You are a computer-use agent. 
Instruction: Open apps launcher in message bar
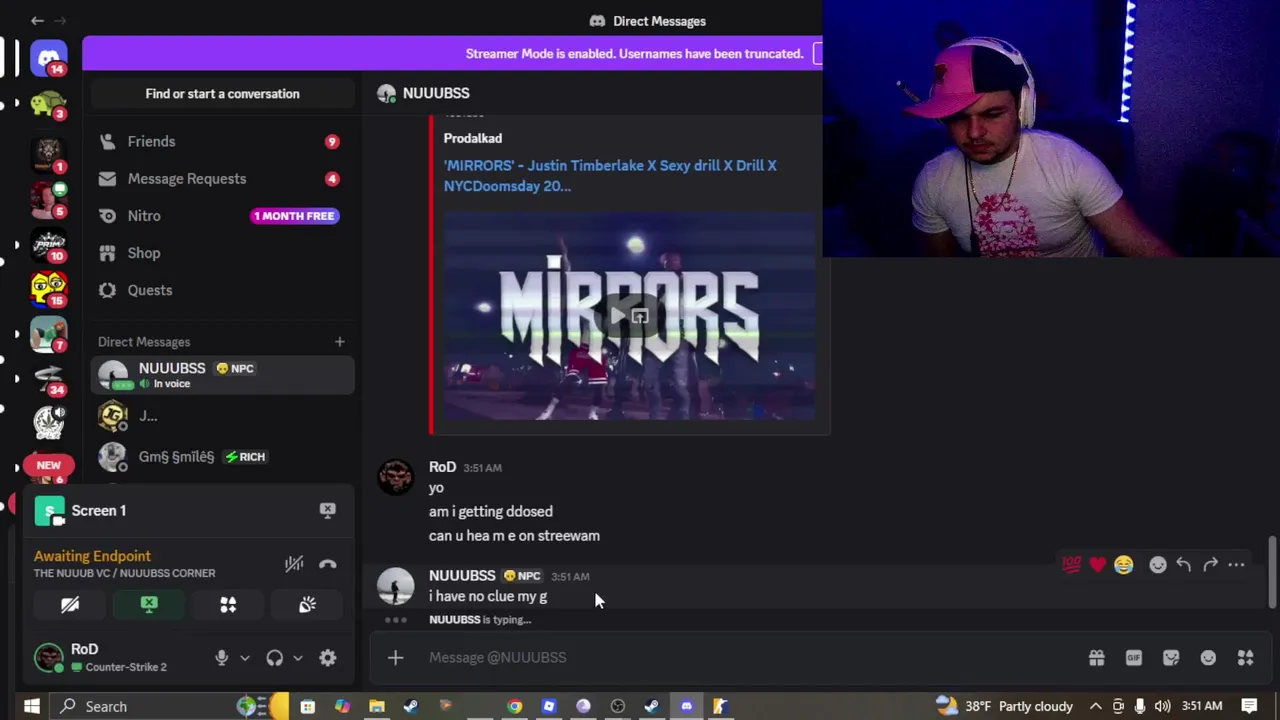point(1245,657)
